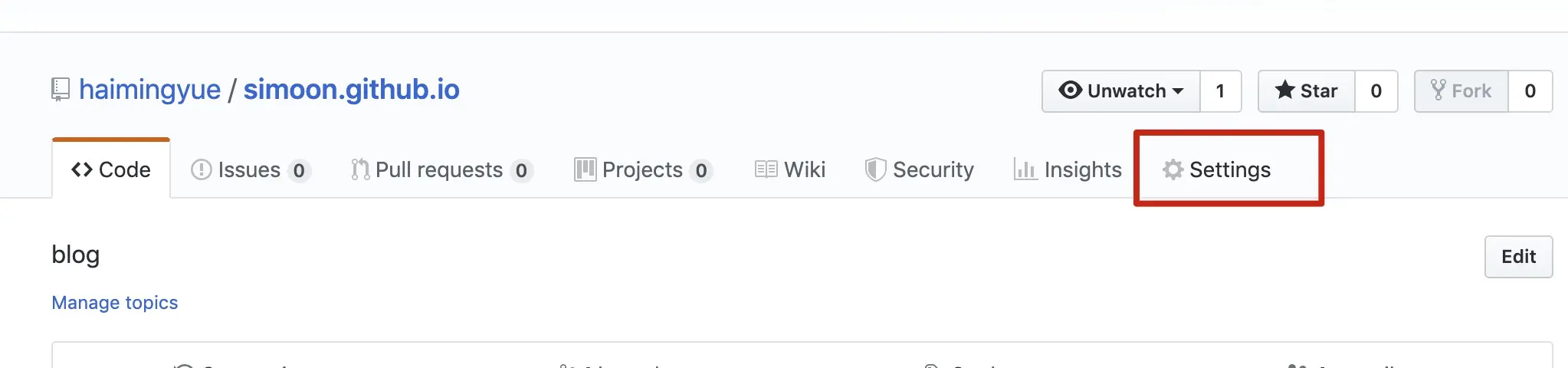Click the star count number

pos(1376,91)
